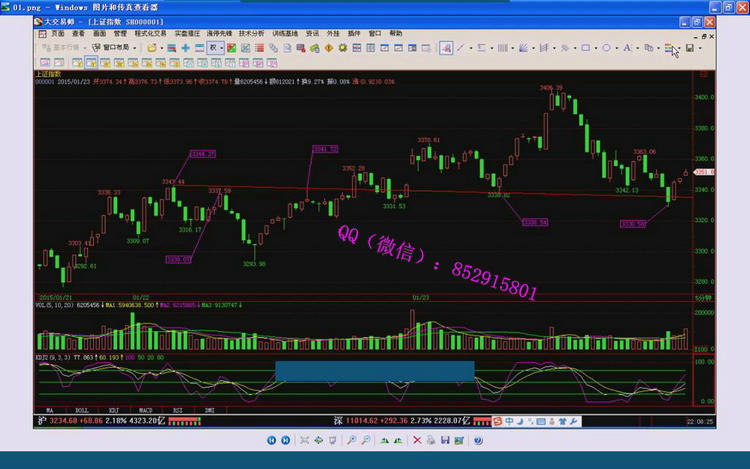The image size is (750, 469).
Task: Click the help icon in viewer toolbar
Action: click(479, 440)
